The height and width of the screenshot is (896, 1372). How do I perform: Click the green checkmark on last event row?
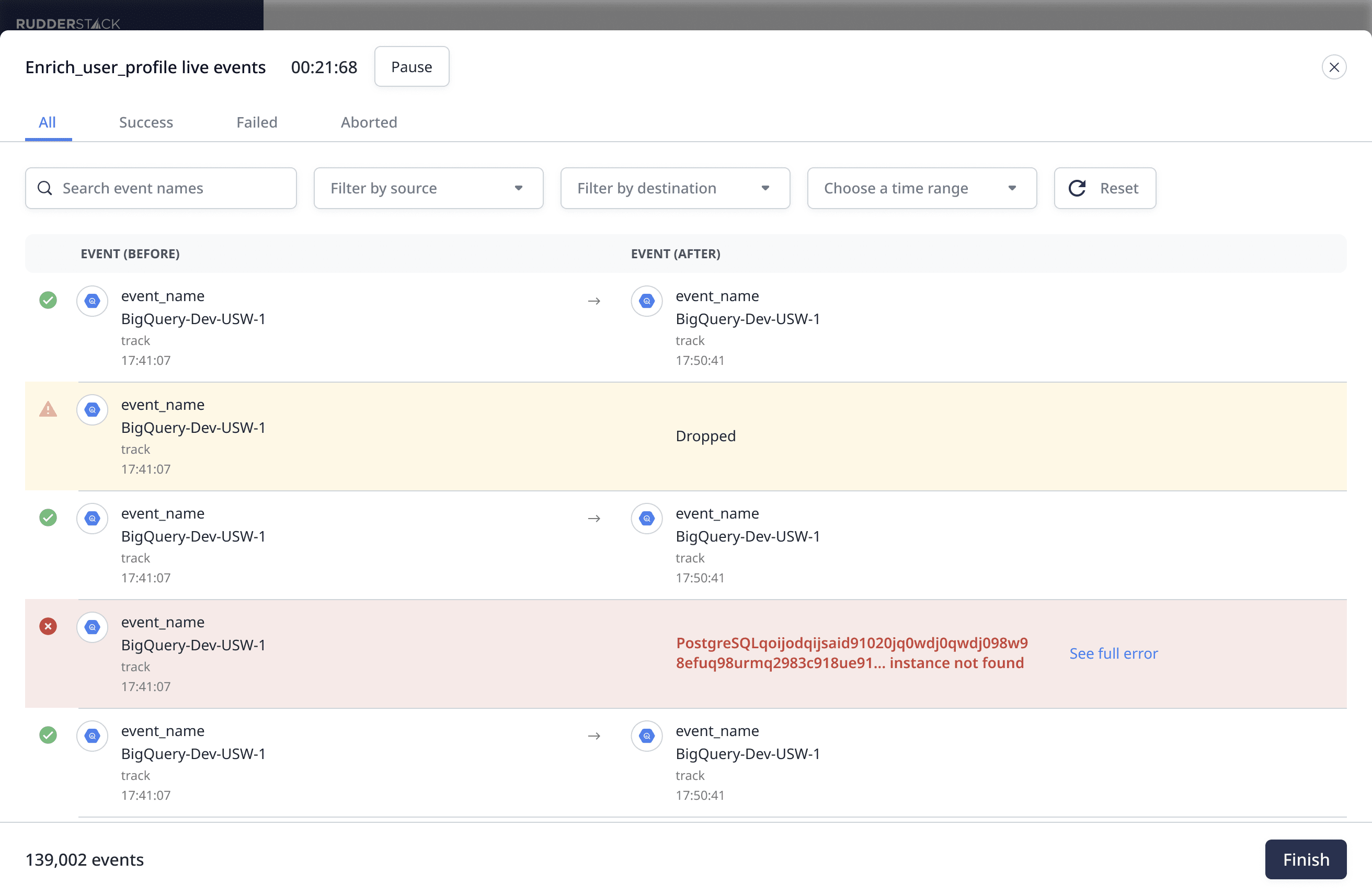point(49,735)
